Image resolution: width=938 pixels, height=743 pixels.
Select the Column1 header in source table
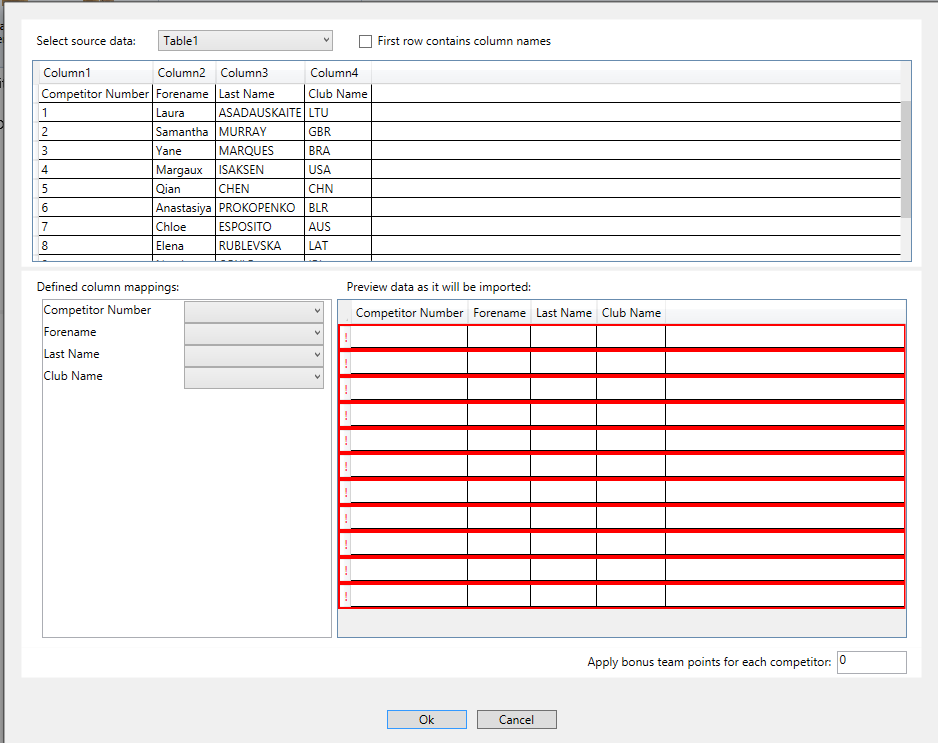coord(96,73)
